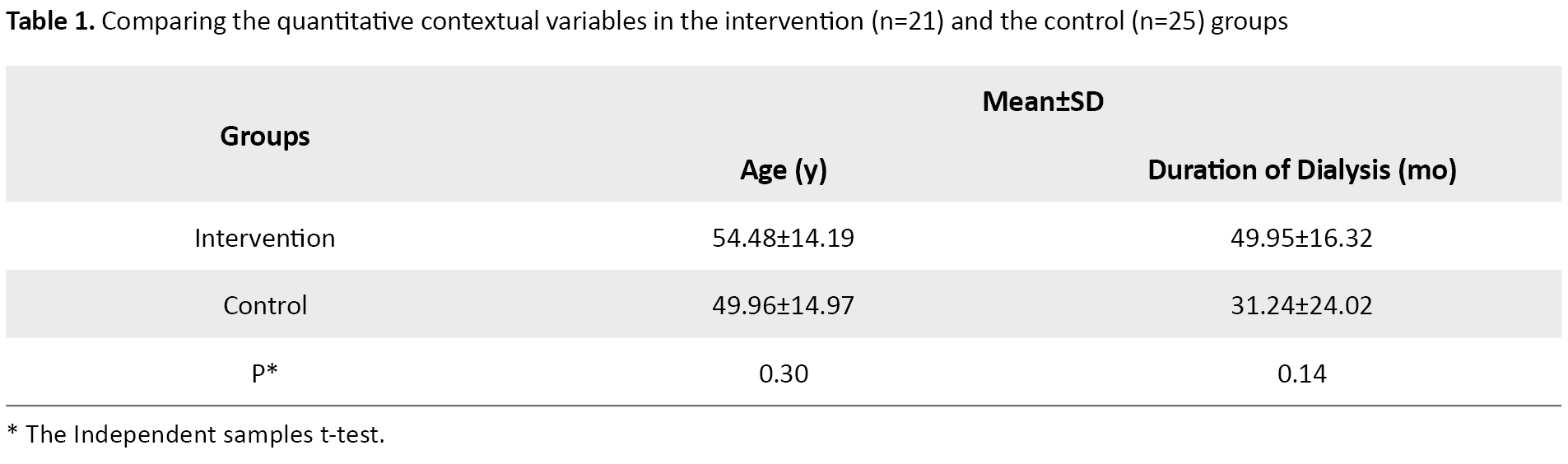Screen dimensions: 1568x464
Task: Select the "Intervention" row label
Action: coord(264,239)
